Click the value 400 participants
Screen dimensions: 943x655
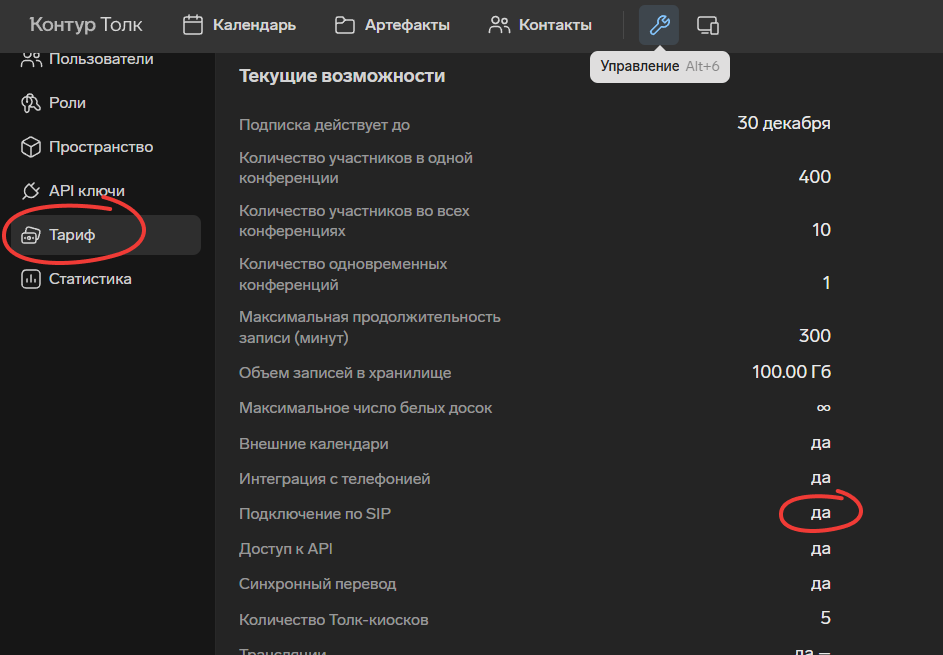point(814,177)
